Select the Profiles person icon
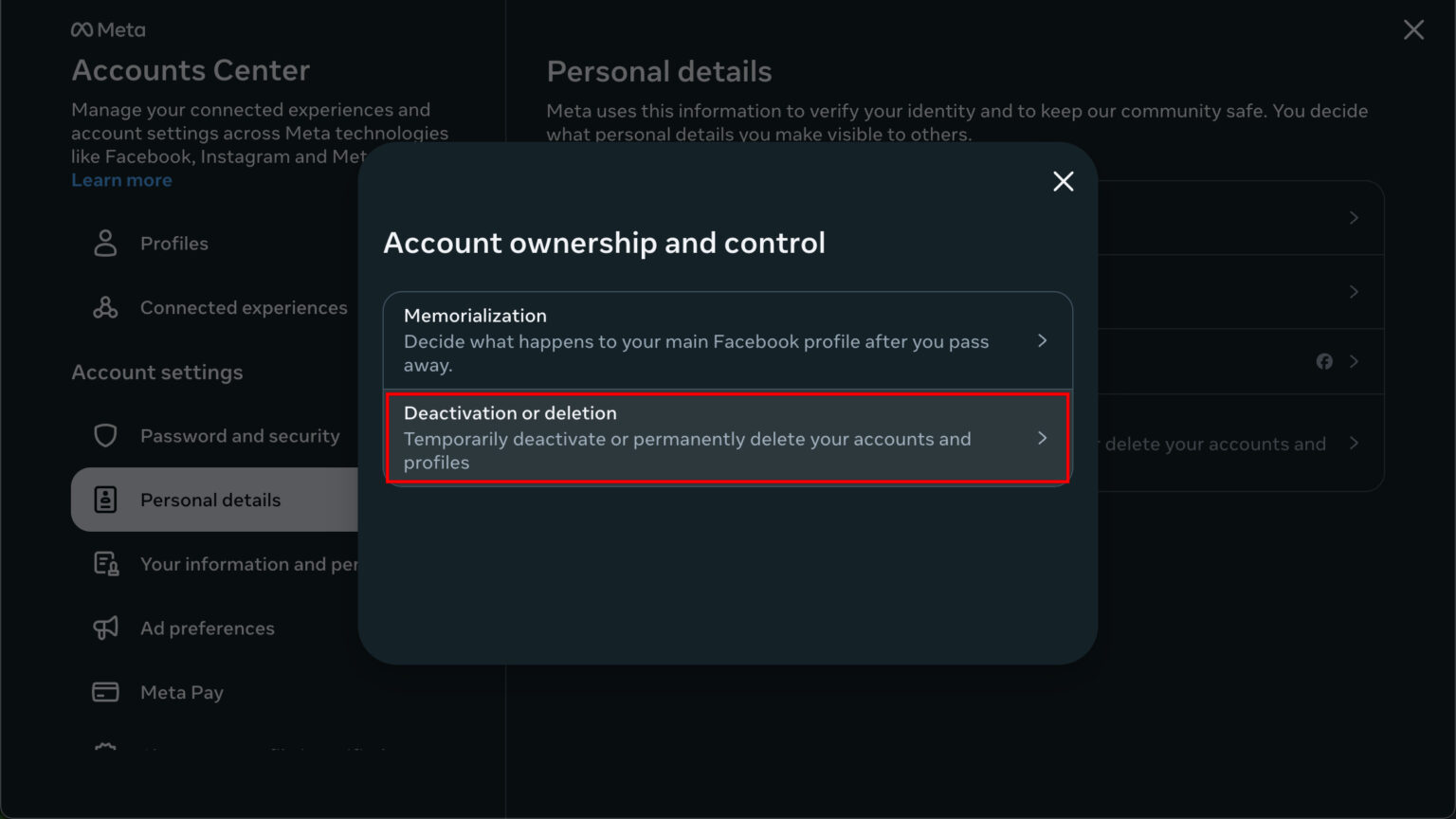Screen dimensions: 1456x819 (x=105, y=243)
